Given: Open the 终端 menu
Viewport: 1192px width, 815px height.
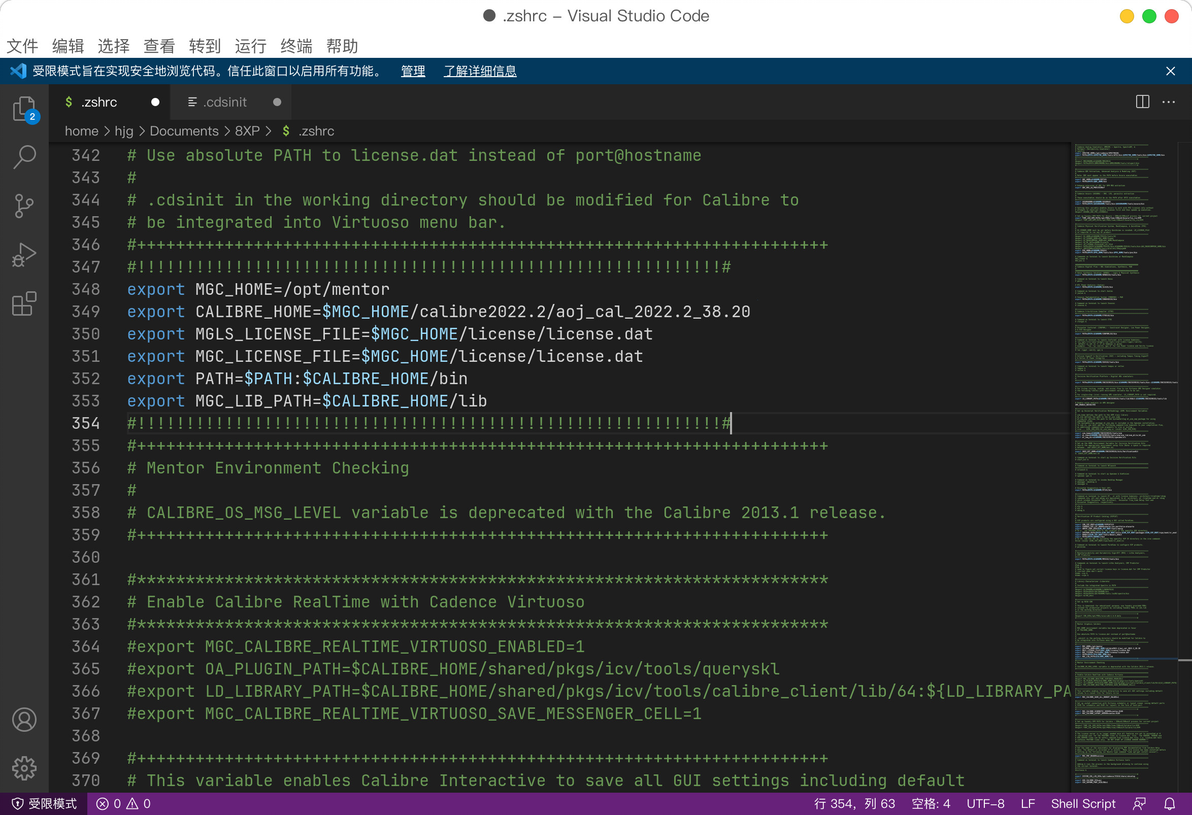Looking at the screenshot, I should point(296,46).
